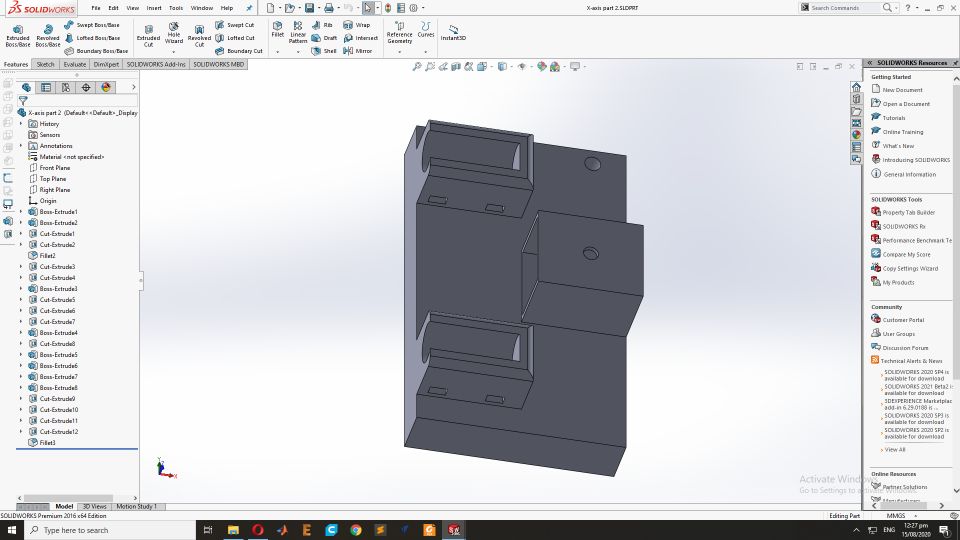The width and height of the screenshot is (960, 540).
Task: Open the Hole Wizard
Action: [174, 34]
